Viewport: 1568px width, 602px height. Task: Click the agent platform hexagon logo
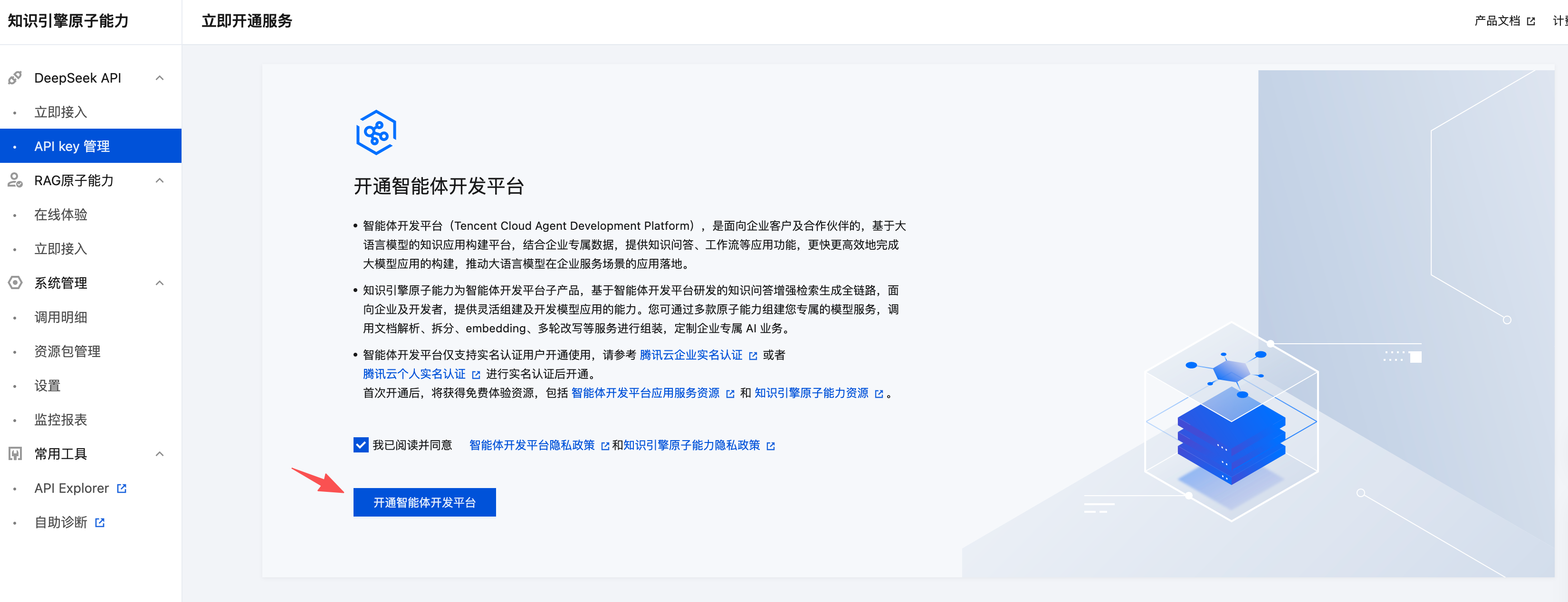point(375,132)
